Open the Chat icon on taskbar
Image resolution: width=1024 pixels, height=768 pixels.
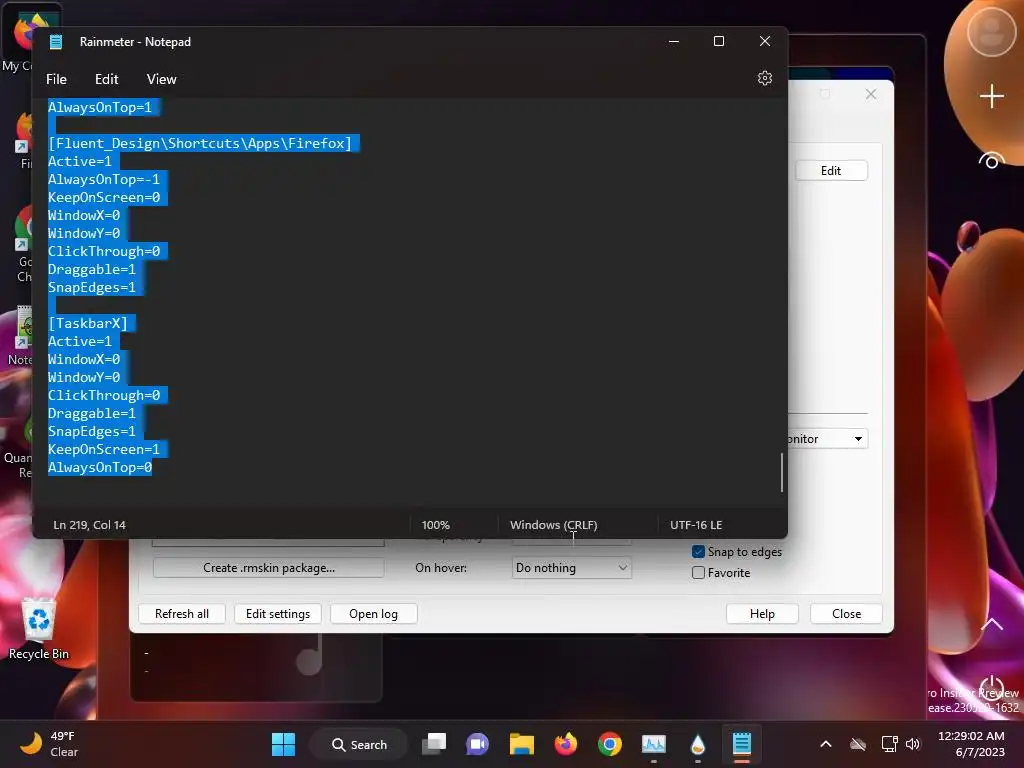coord(477,744)
